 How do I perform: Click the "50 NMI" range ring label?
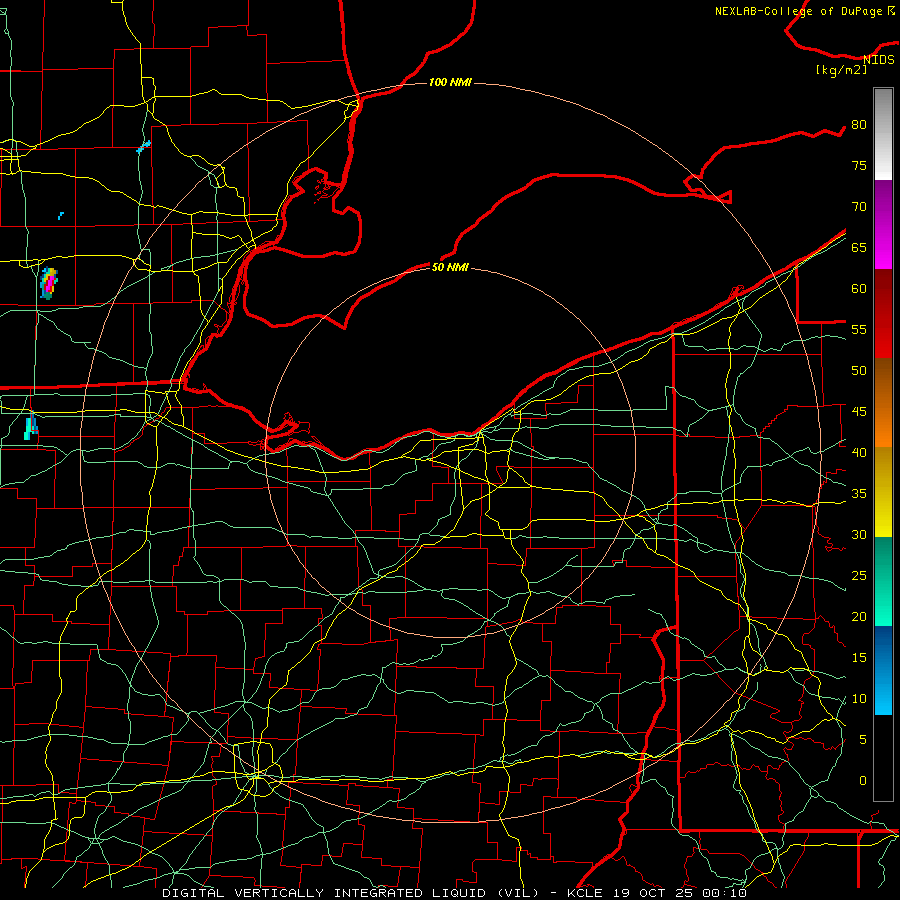point(450,267)
